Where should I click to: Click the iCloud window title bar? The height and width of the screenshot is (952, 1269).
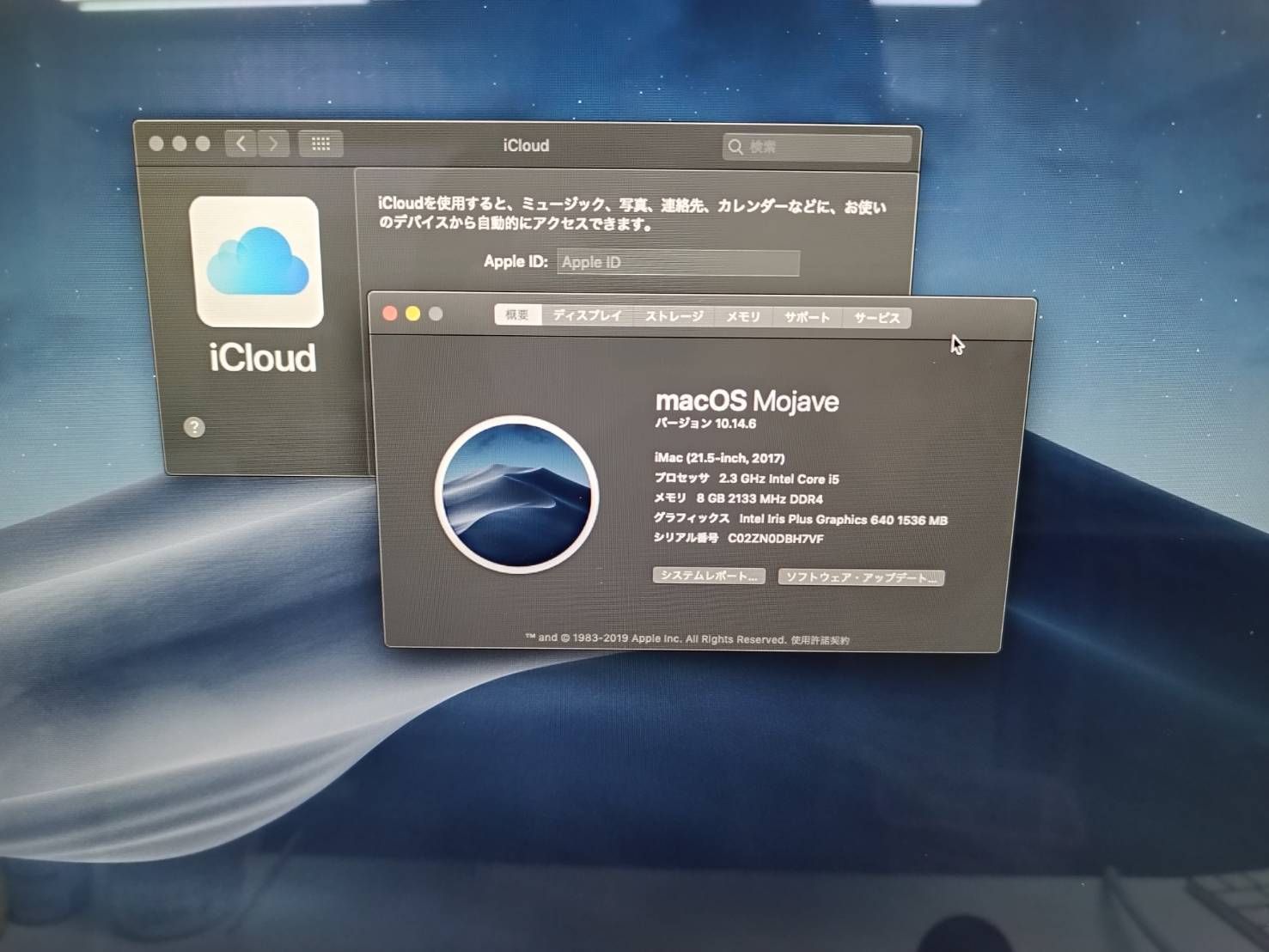[526, 145]
